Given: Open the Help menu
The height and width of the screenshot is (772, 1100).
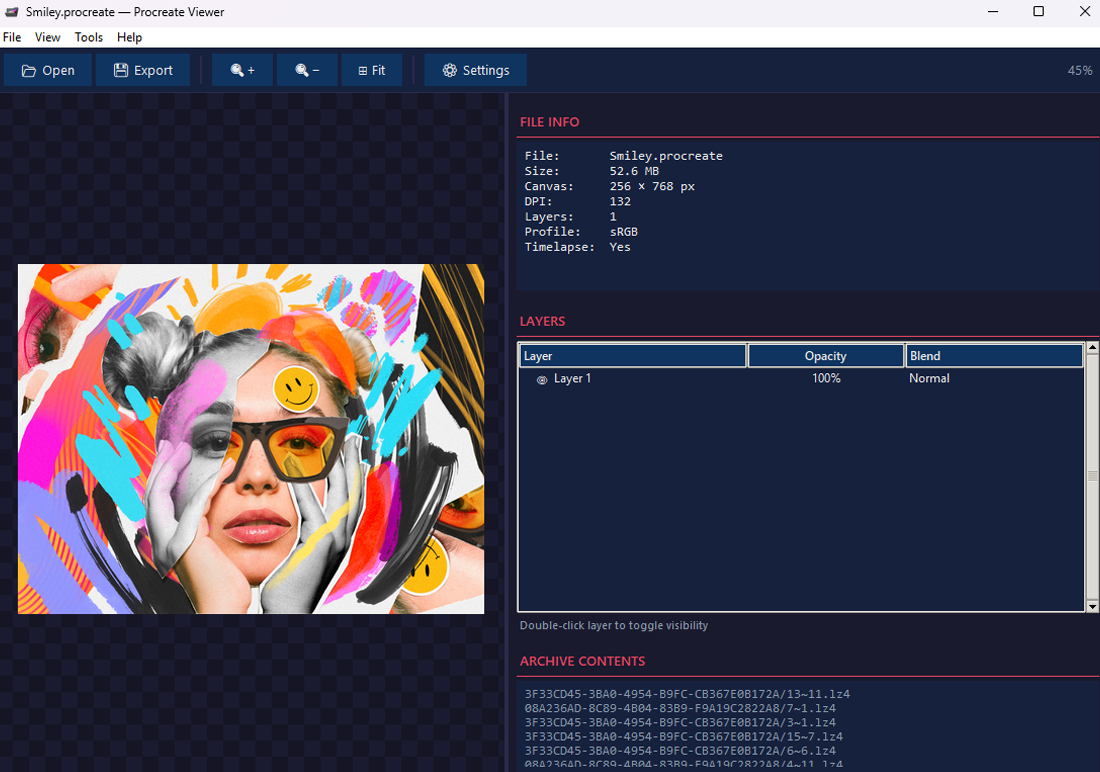Looking at the screenshot, I should tap(129, 37).
